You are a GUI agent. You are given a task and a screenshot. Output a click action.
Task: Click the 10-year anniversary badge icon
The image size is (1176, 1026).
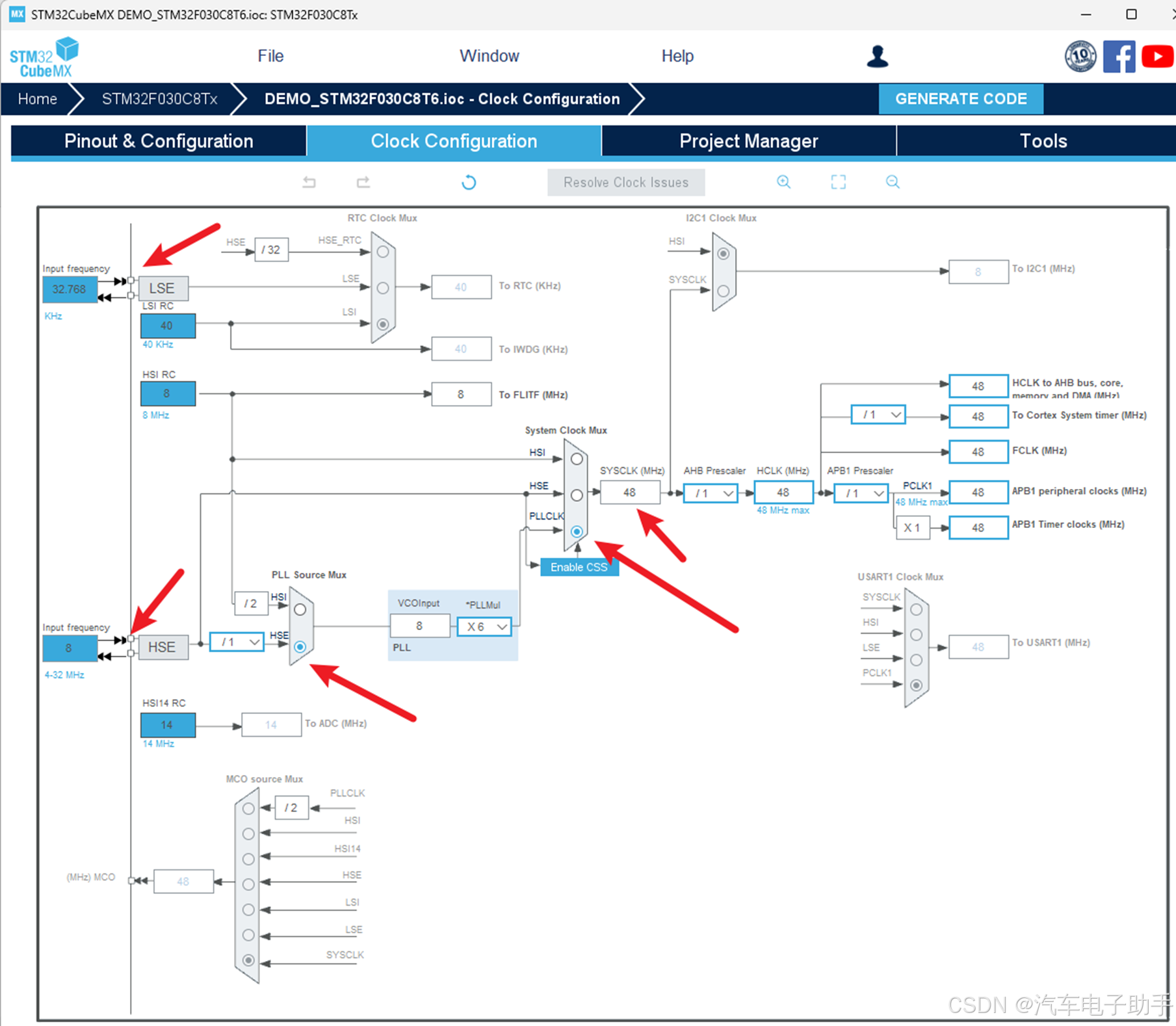[x=1080, y=57]
